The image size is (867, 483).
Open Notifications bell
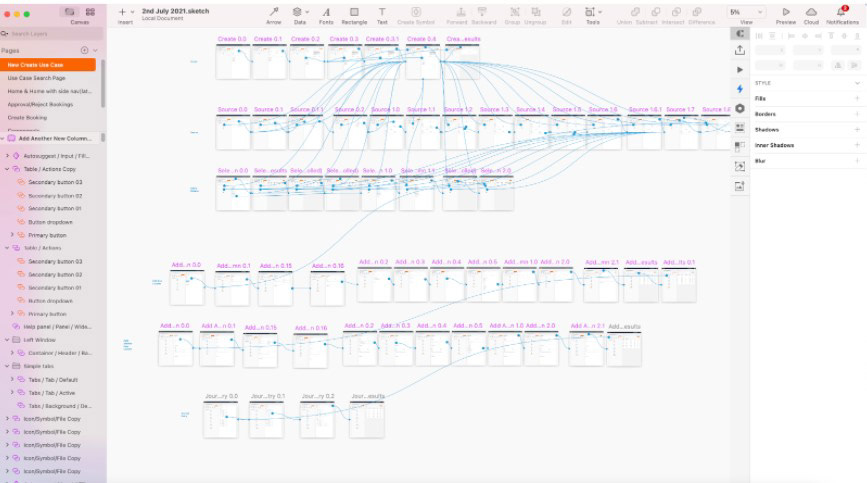[x=841, y=12]
